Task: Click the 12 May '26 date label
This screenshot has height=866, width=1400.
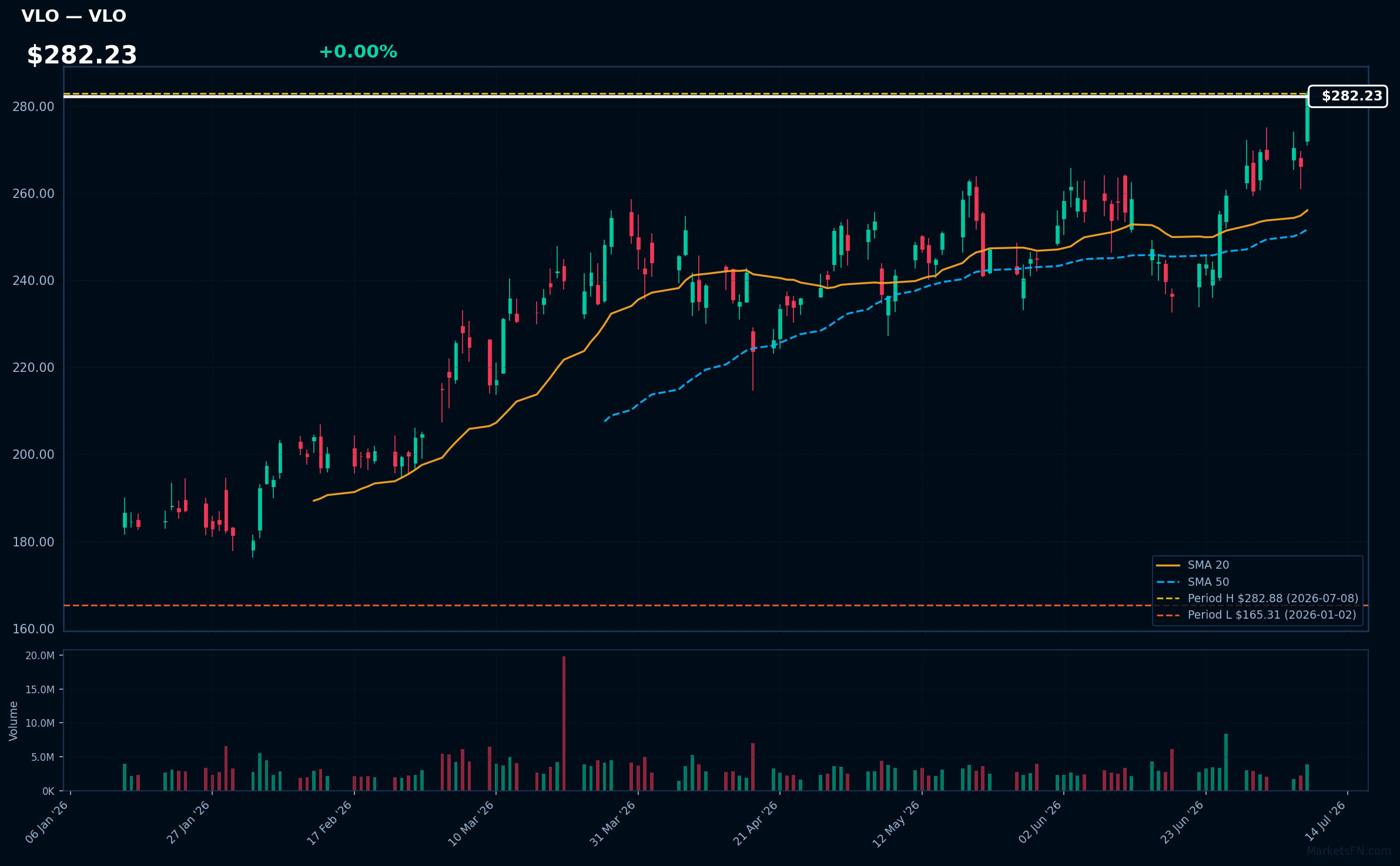Action: pos(897,823)
